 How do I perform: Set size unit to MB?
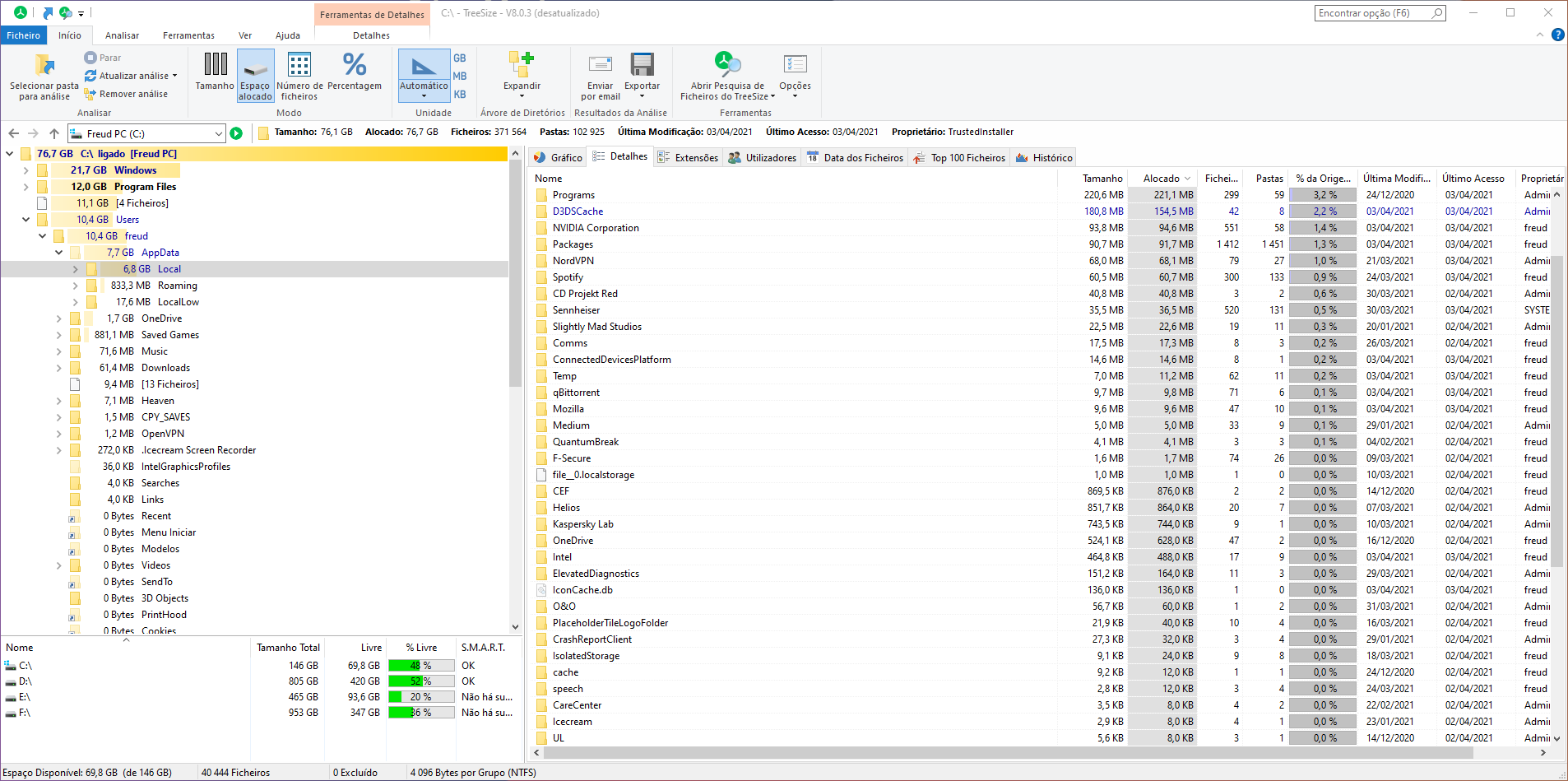460,77
